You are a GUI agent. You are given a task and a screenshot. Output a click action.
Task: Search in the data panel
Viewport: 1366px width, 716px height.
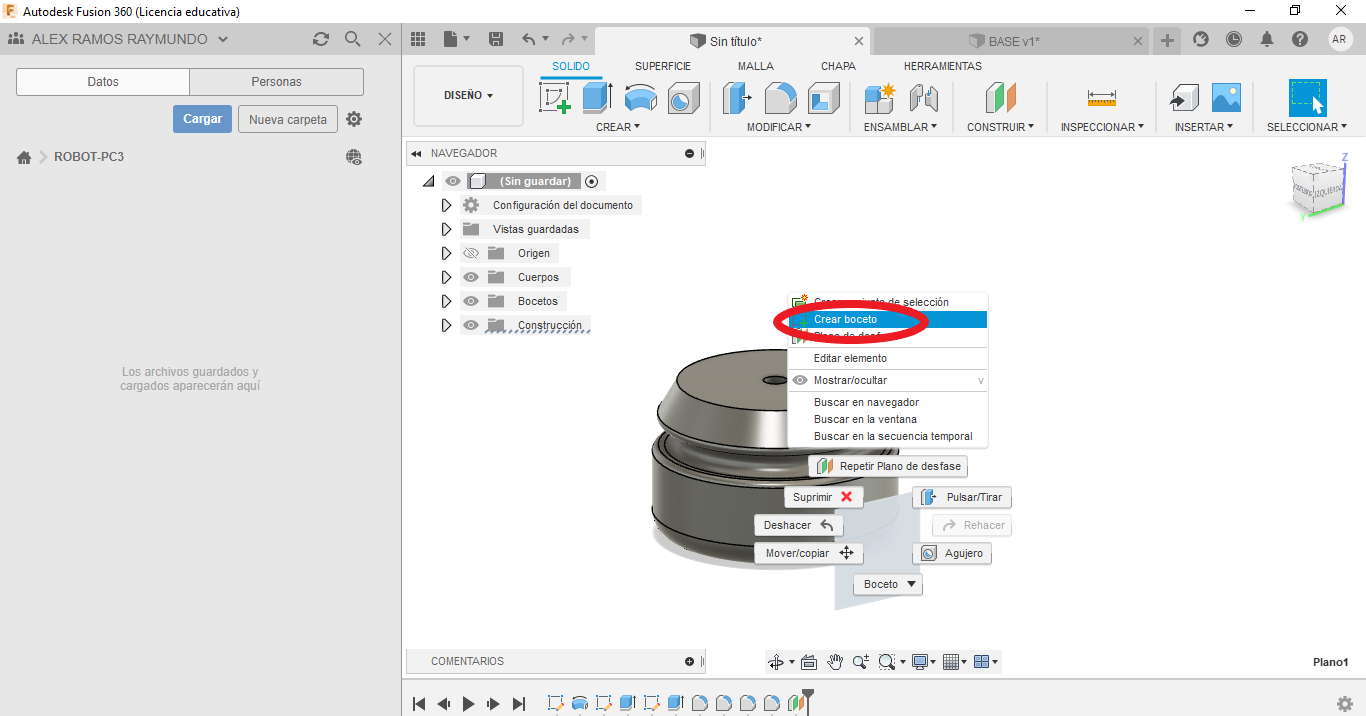point(353,39)
